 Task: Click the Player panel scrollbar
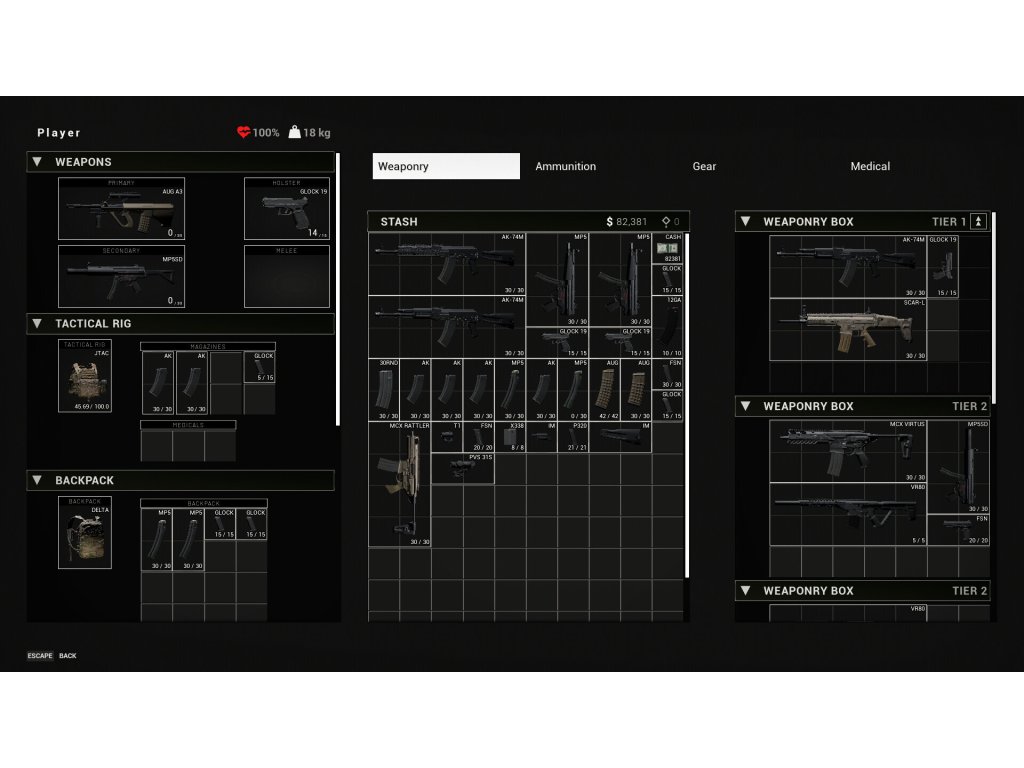338,289
